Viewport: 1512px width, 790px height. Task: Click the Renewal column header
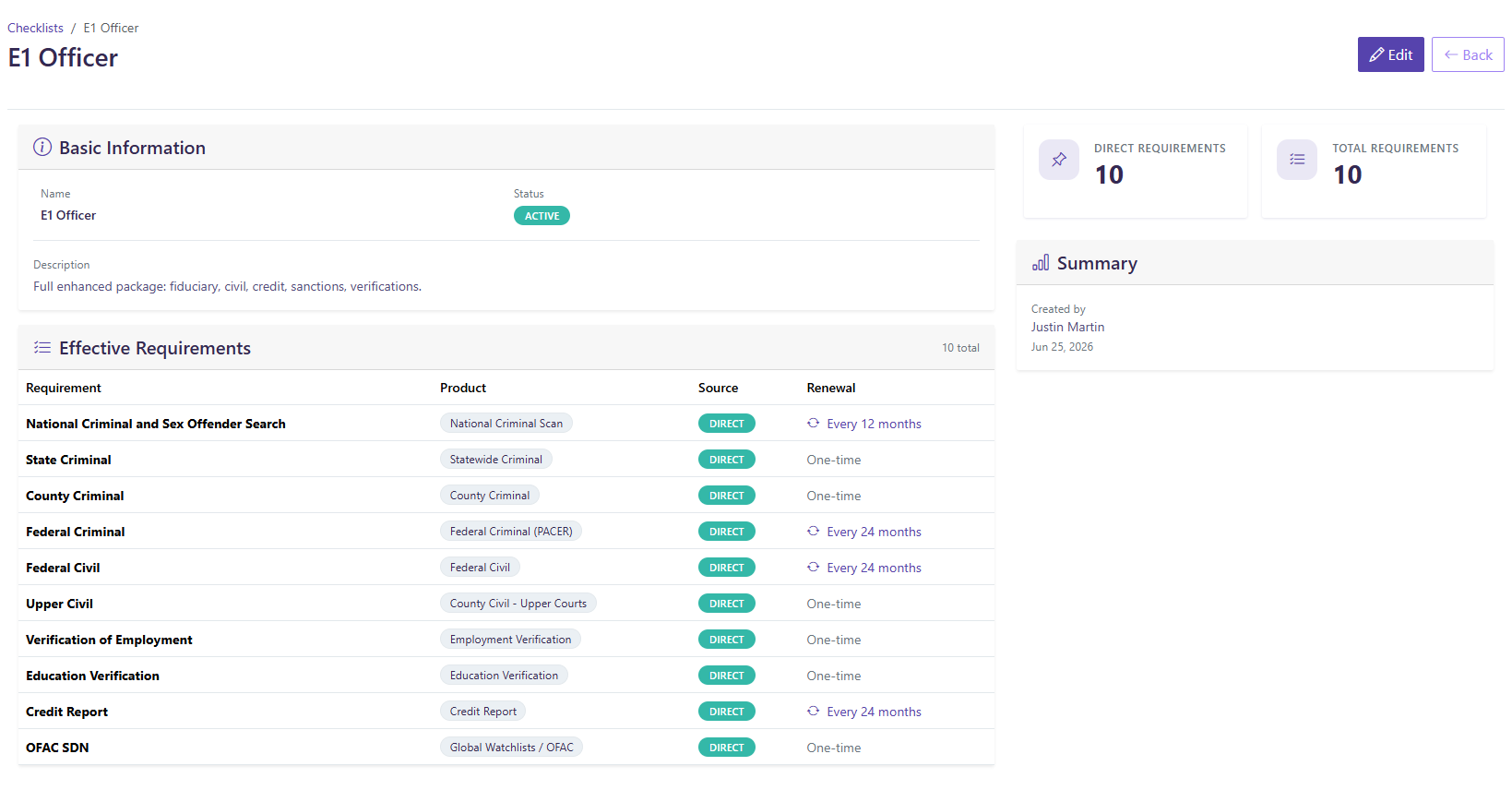tap(831, 388)
